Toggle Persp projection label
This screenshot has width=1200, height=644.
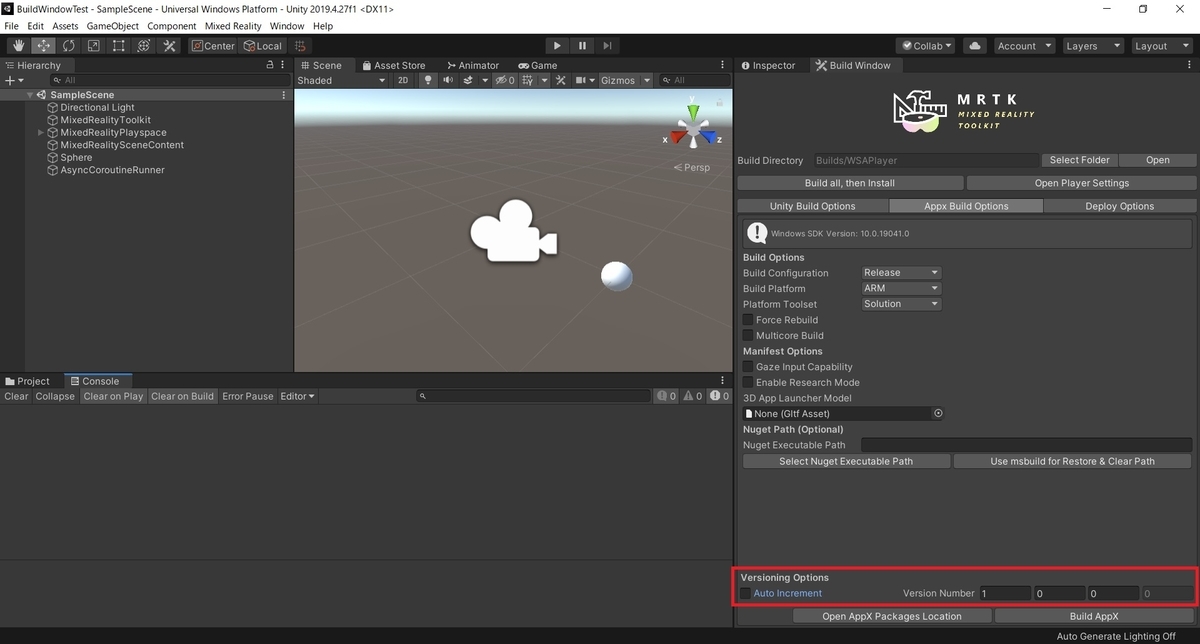(x=692, y=167)
